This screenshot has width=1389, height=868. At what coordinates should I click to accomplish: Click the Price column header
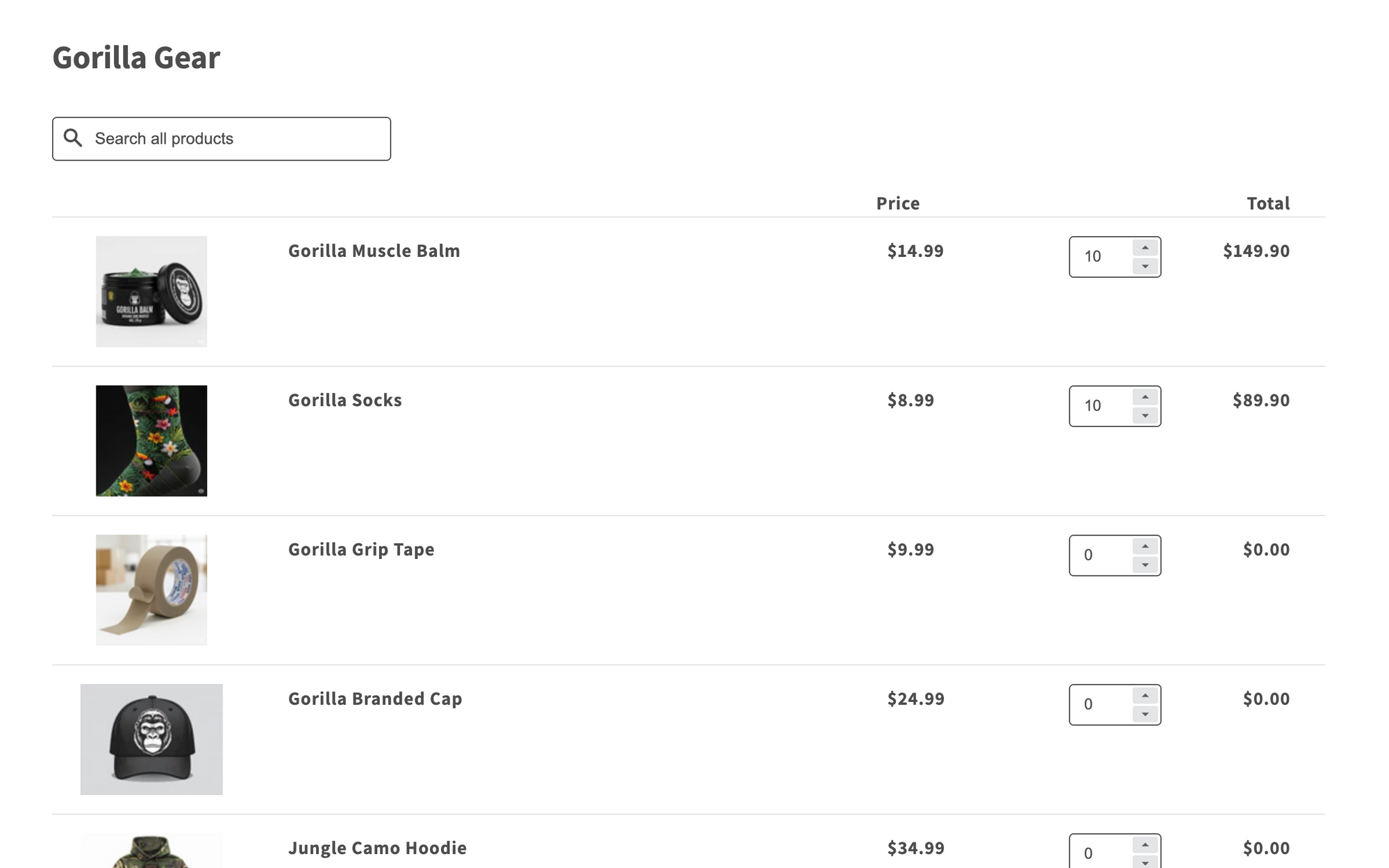898,203
